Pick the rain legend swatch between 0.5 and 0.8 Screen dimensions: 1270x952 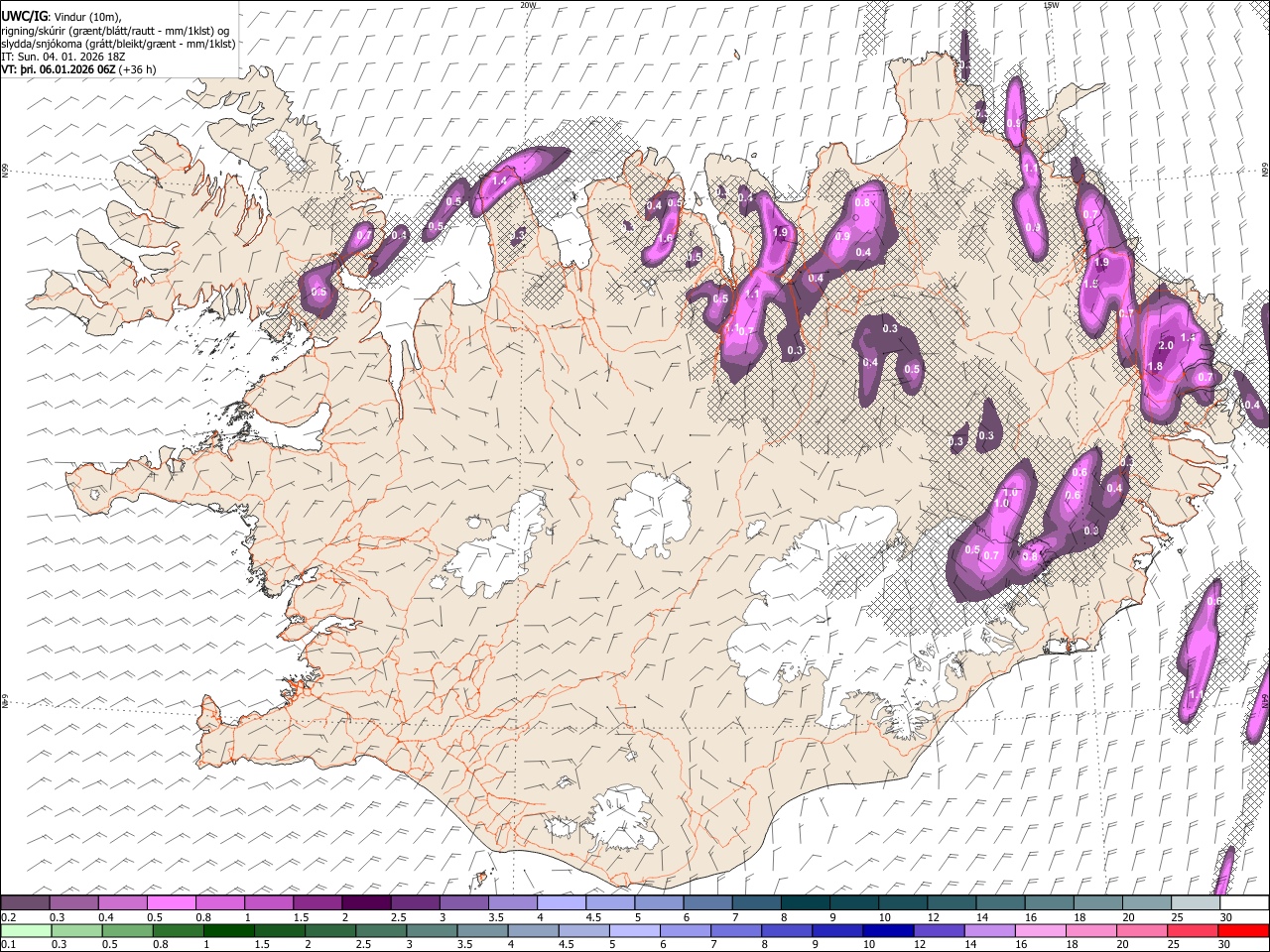point(128,930)
